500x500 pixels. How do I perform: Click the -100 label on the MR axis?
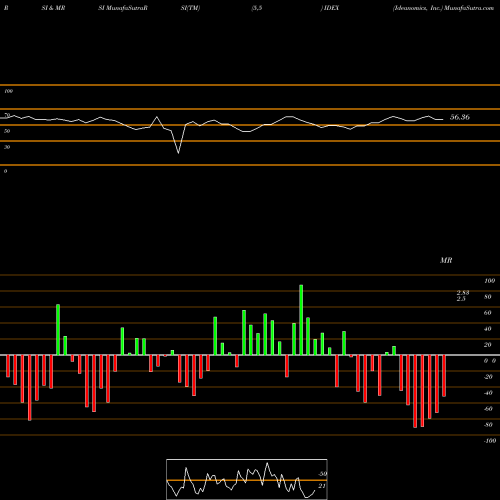point(490,441)
